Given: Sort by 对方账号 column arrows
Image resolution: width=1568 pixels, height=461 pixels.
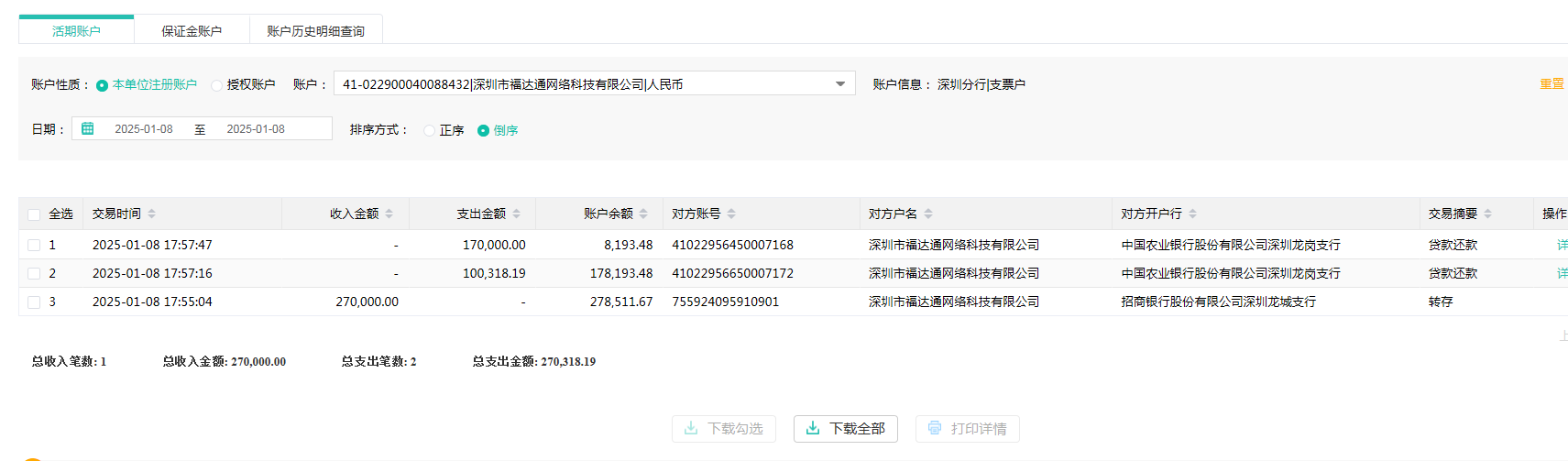Looking at the screenshot, I should (731, 214).
